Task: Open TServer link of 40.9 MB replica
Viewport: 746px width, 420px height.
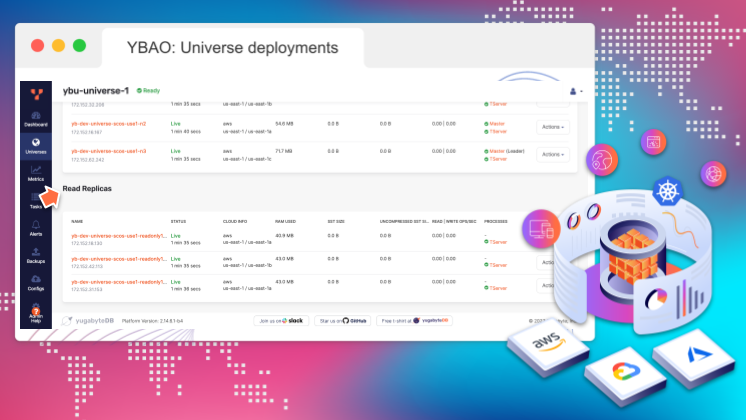Action: (498, 242)
